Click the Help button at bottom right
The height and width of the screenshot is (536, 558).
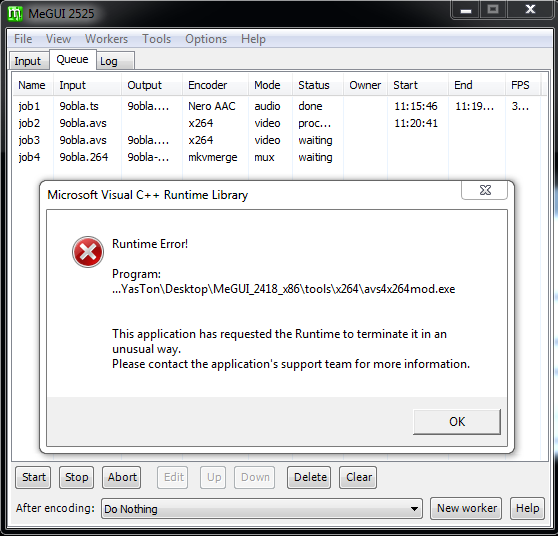point(527,508)
